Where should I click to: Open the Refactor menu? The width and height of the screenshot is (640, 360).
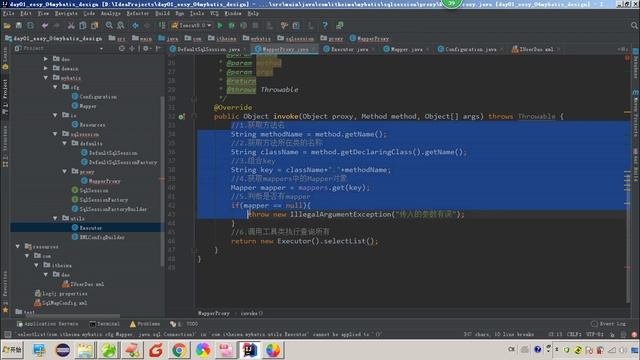tap(138, 13)
